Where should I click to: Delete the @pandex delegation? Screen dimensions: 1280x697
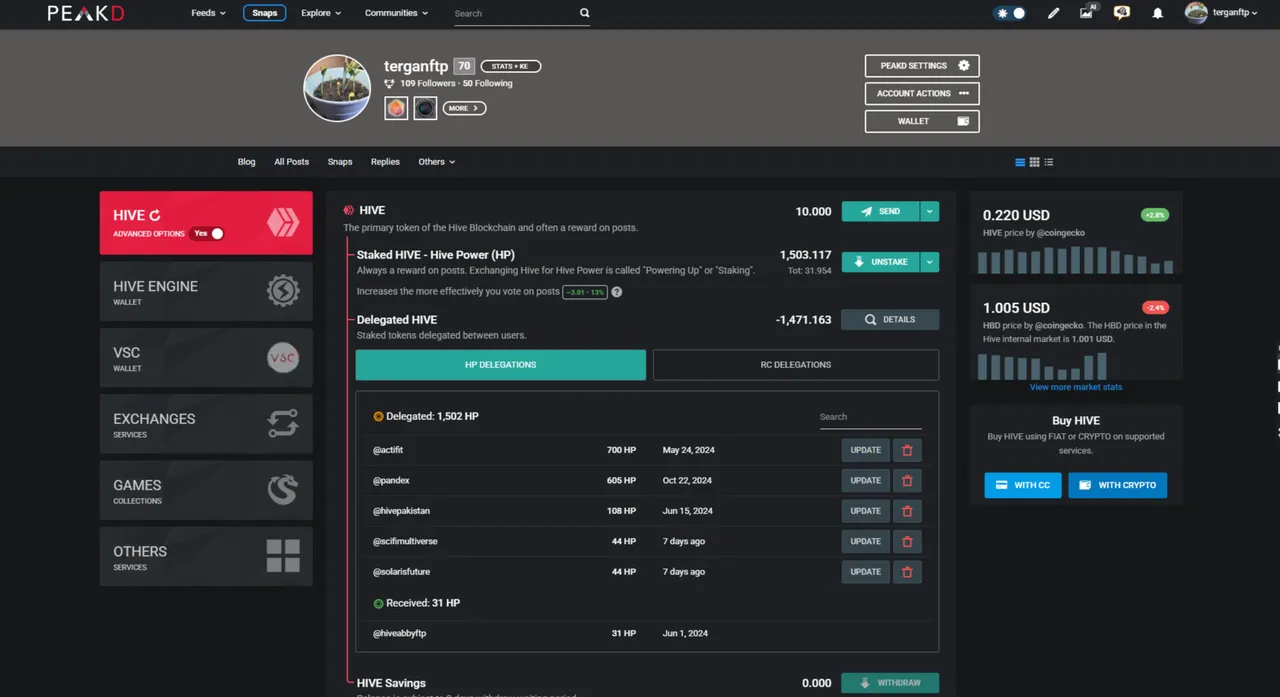[907, 481]
